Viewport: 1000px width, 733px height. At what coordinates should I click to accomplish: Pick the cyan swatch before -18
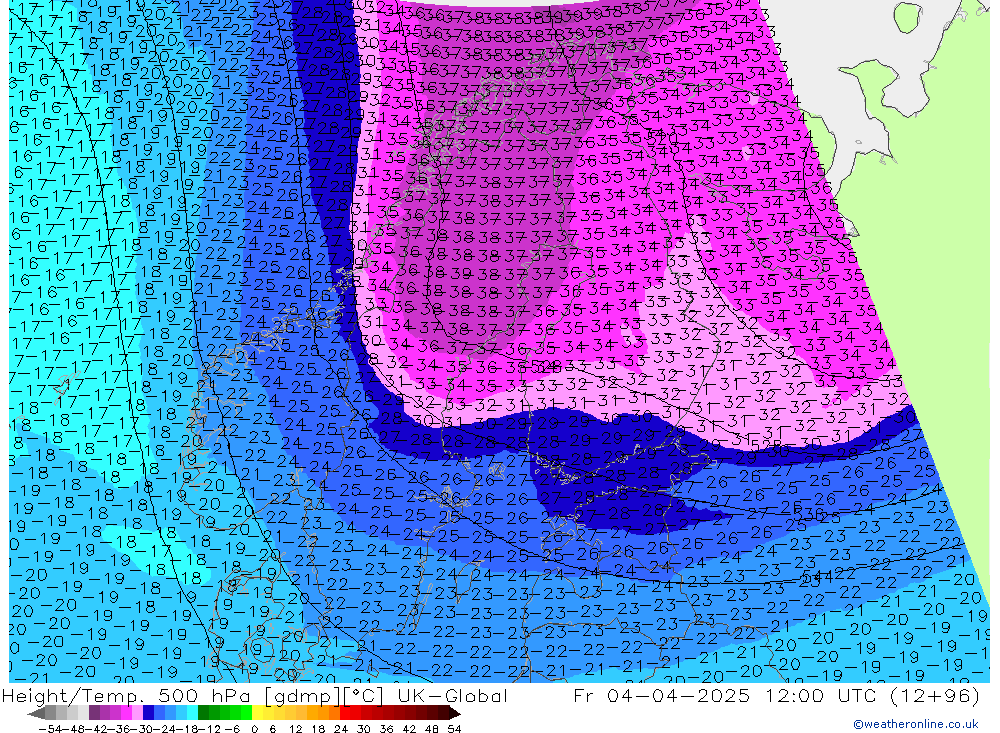192,713
